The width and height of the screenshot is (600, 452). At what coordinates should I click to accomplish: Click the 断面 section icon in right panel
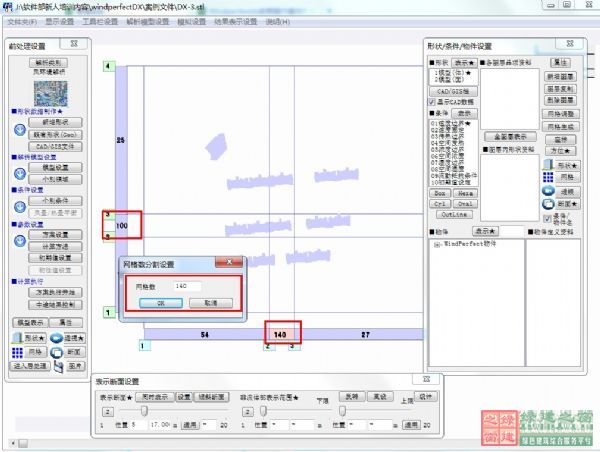click(x=548, y=203)
